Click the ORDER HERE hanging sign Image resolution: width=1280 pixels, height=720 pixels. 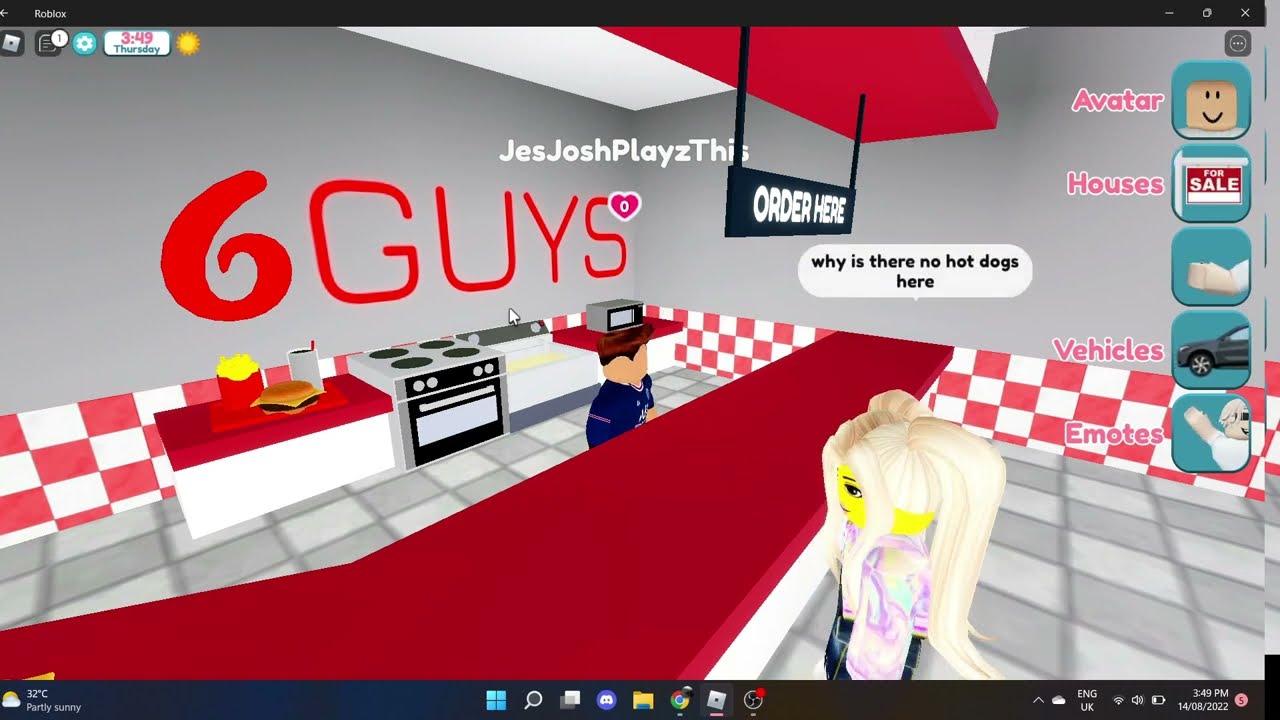[790, 203]
